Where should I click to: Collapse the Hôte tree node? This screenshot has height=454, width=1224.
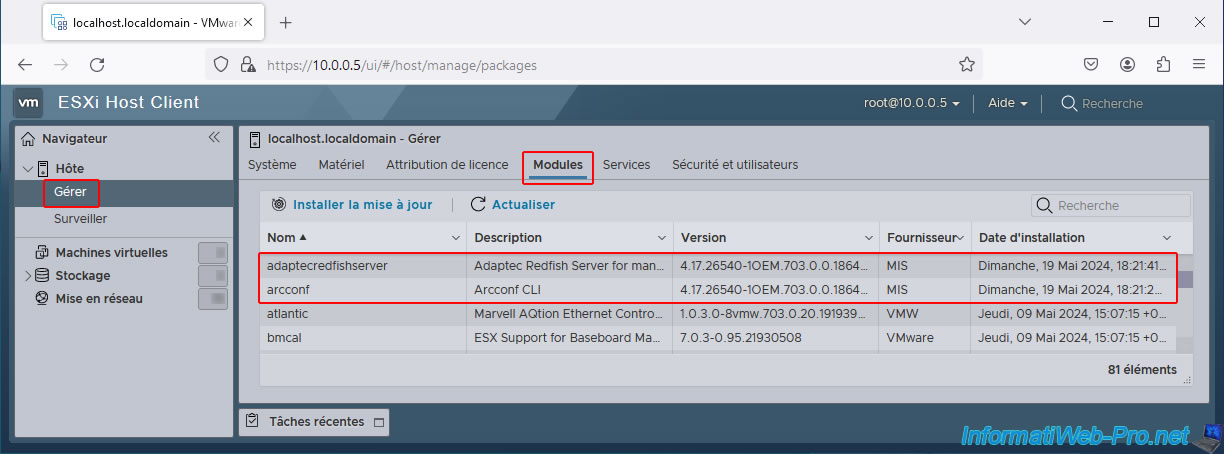pyautogui.click(x=28, y=169)
